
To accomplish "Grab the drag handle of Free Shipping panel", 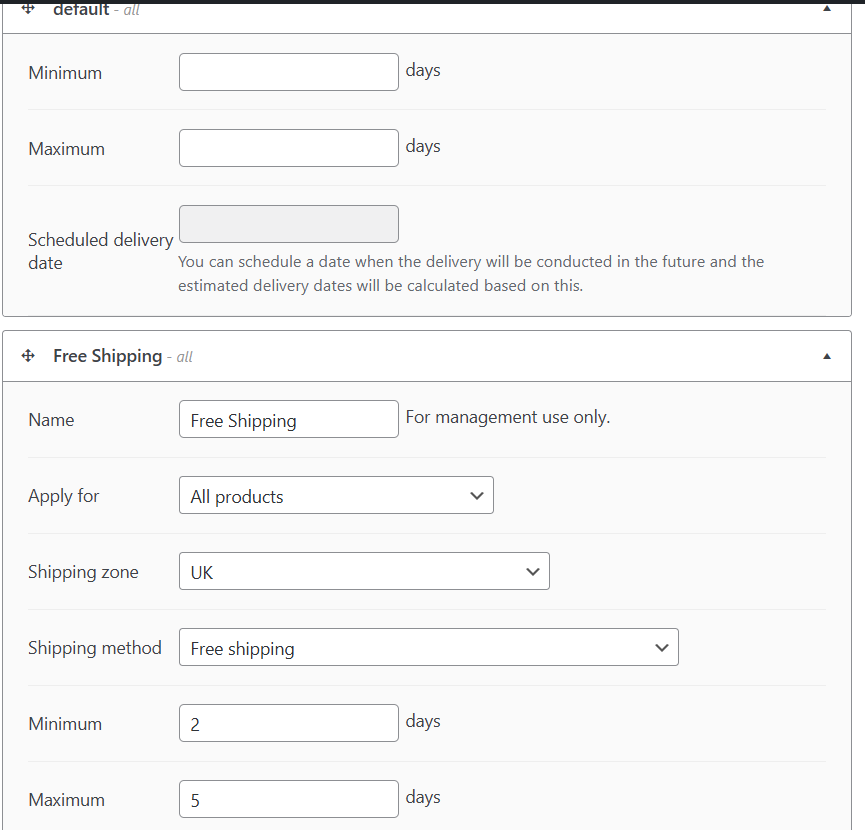I will pyautogui.click(x=28, y=356).
